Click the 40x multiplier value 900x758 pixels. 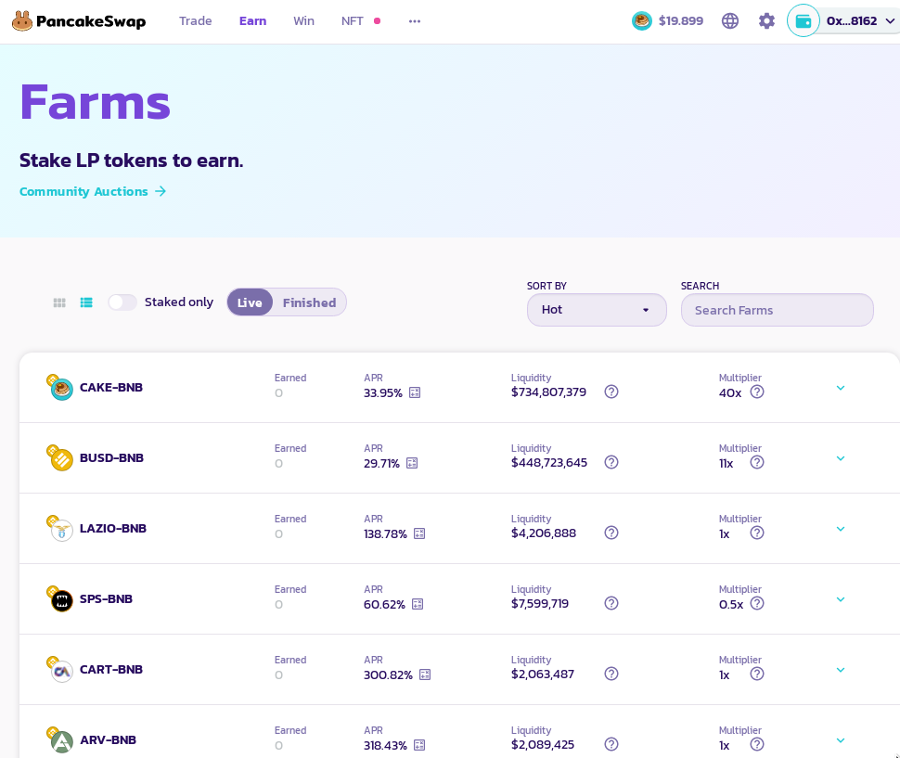730,393
